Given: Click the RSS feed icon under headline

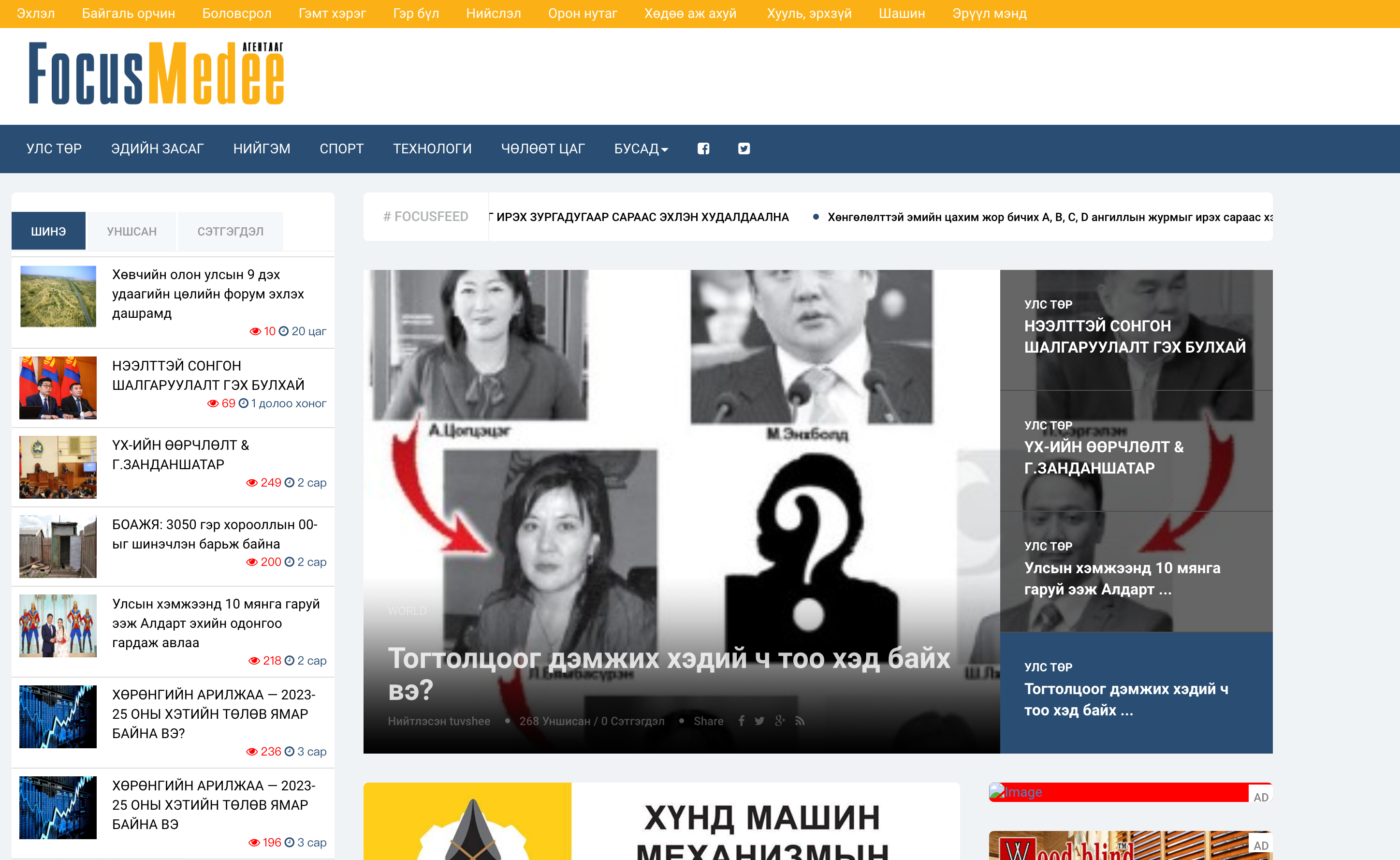Looking at the screenshot, I should (800, 721).
